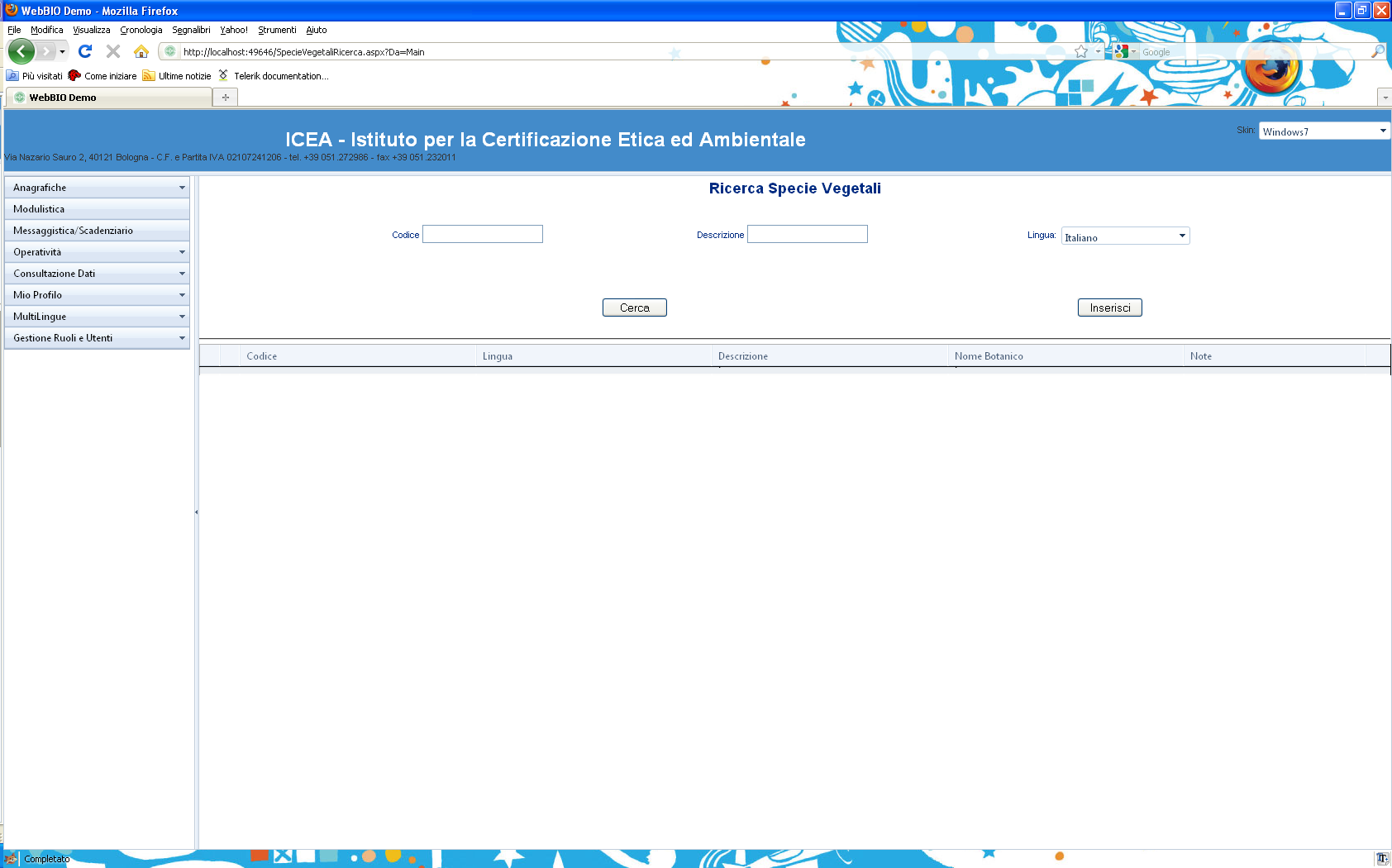Click the Cerca button
This screenshot has width=1392, height=868.
click(x=635, y=308)
